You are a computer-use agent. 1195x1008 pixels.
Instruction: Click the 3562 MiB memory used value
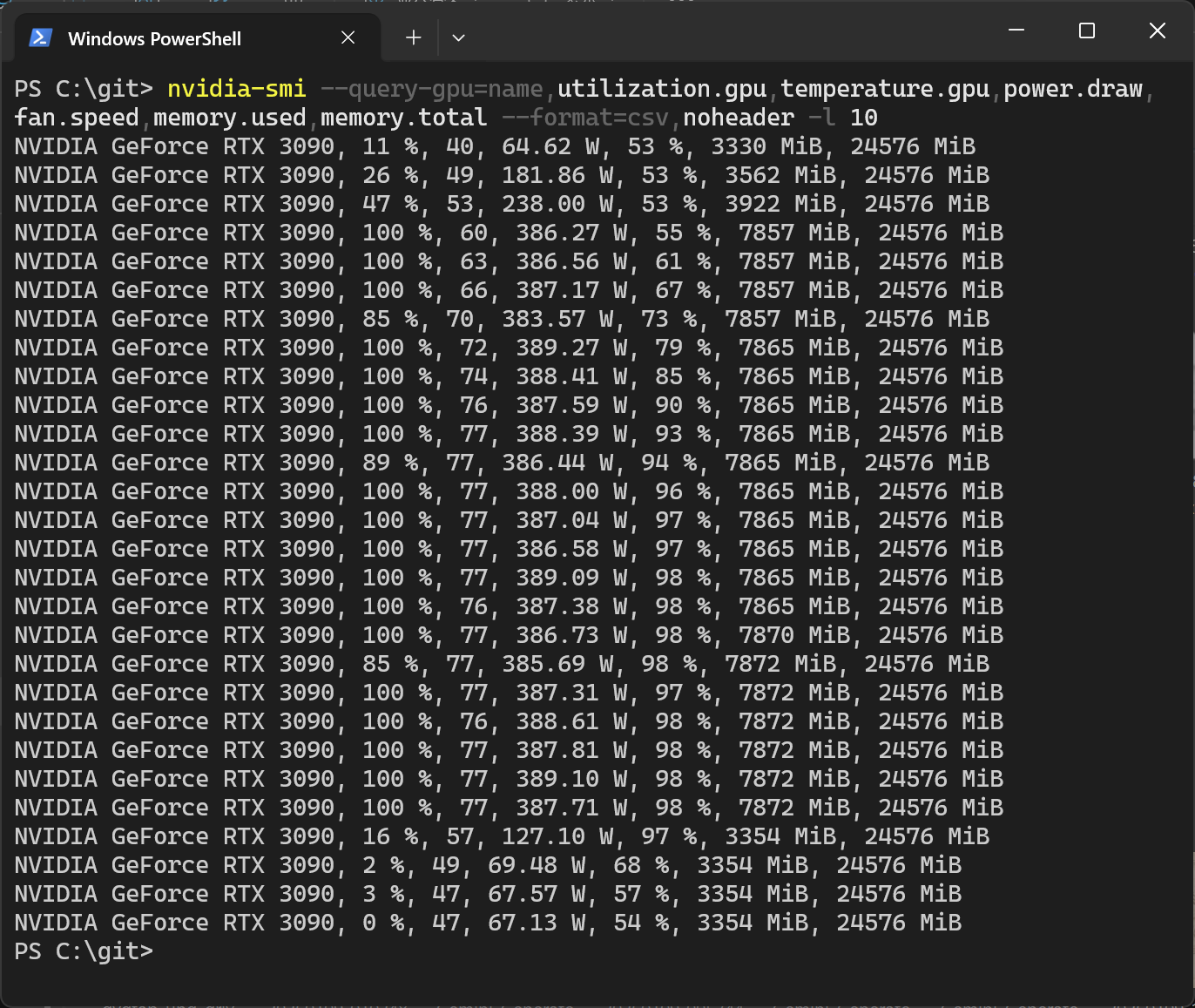(780, 175)
